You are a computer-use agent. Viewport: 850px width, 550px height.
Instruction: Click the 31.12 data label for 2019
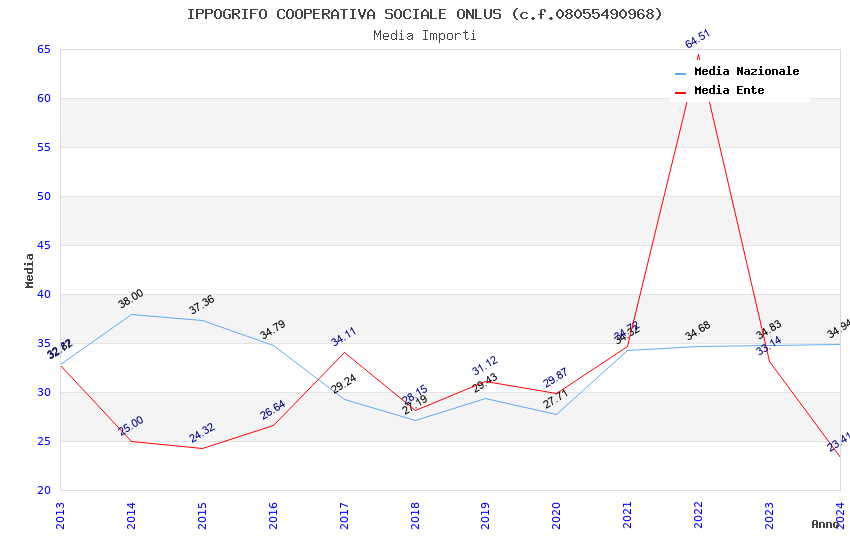pos(485,366)
